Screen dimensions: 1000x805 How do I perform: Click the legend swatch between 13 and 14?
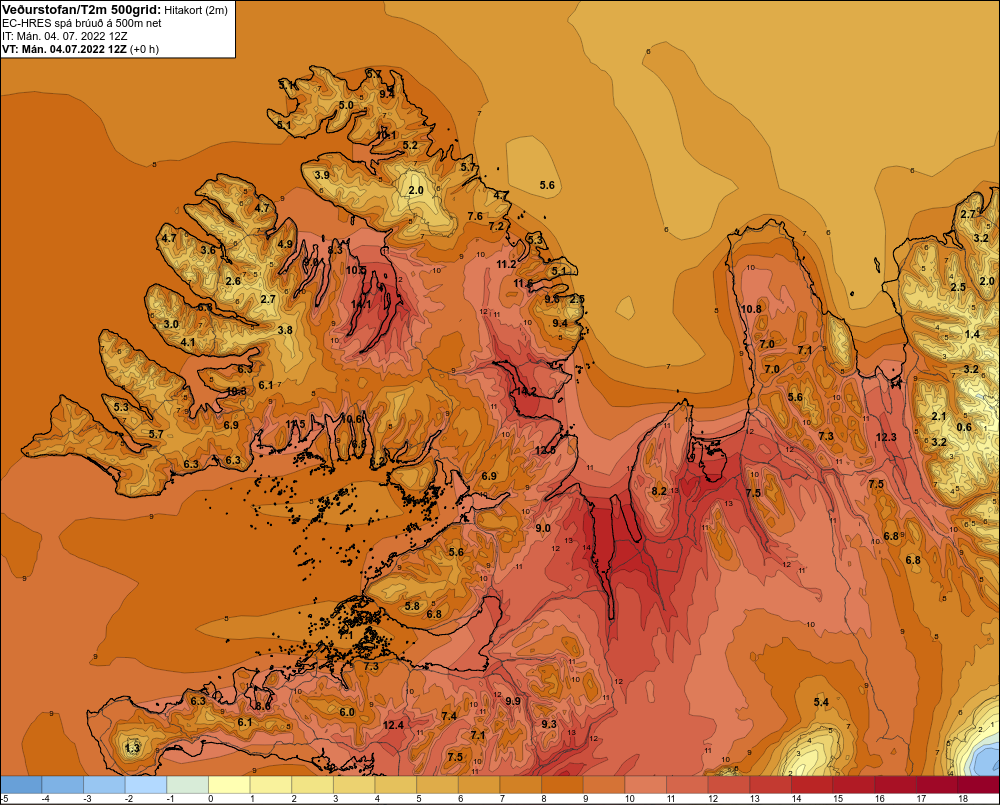click(x=770, y=785)
